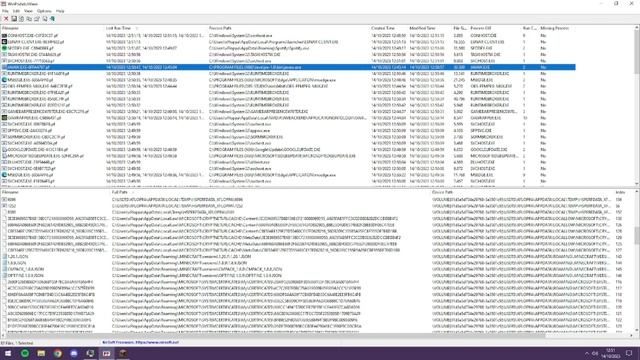The image size is (640, 360).
Task: Open the notification center icon
Action: pyautogui.click(x=629, y=353)
